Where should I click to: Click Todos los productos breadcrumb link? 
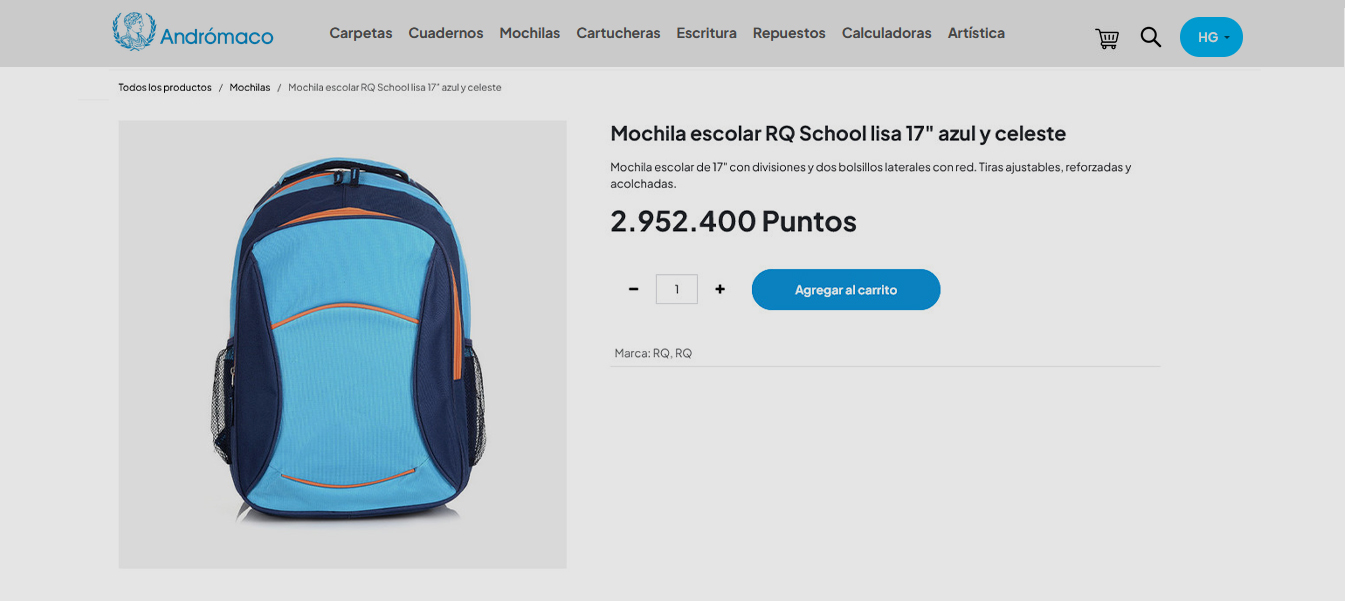[x=165, y=88]
